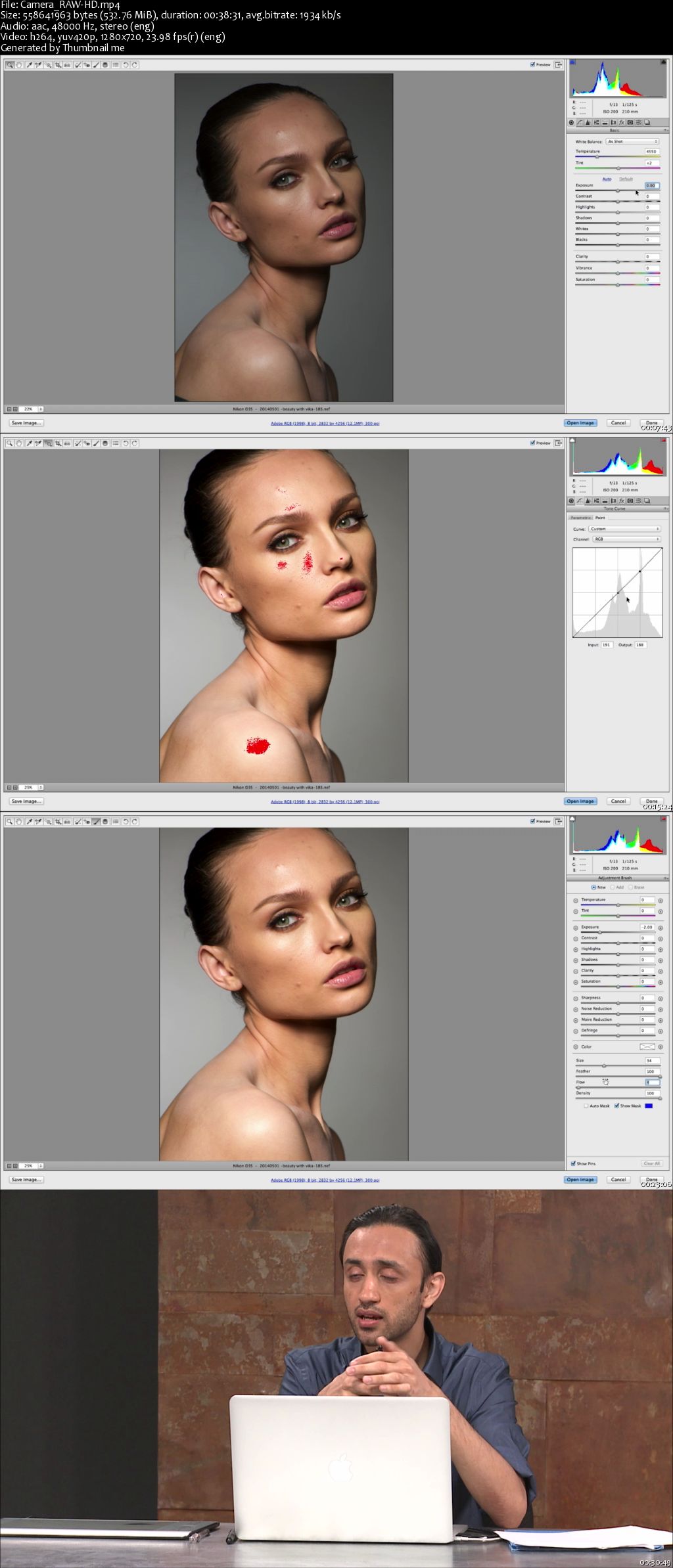Click the Auto link in the Basic panel
673x1568 pixels.
coord(607,179)
